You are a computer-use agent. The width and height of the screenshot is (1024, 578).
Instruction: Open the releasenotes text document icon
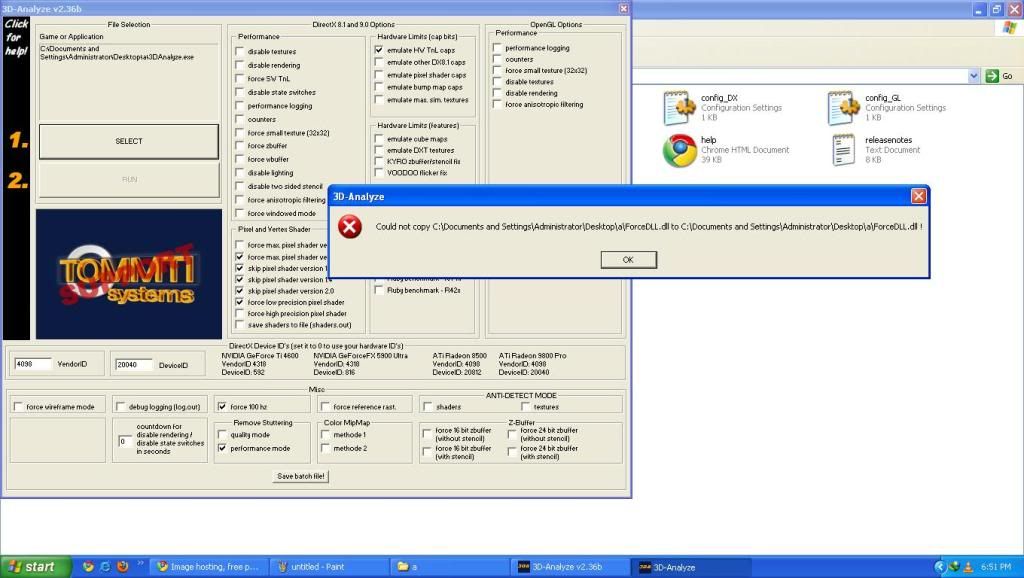(x=843, y=150)
